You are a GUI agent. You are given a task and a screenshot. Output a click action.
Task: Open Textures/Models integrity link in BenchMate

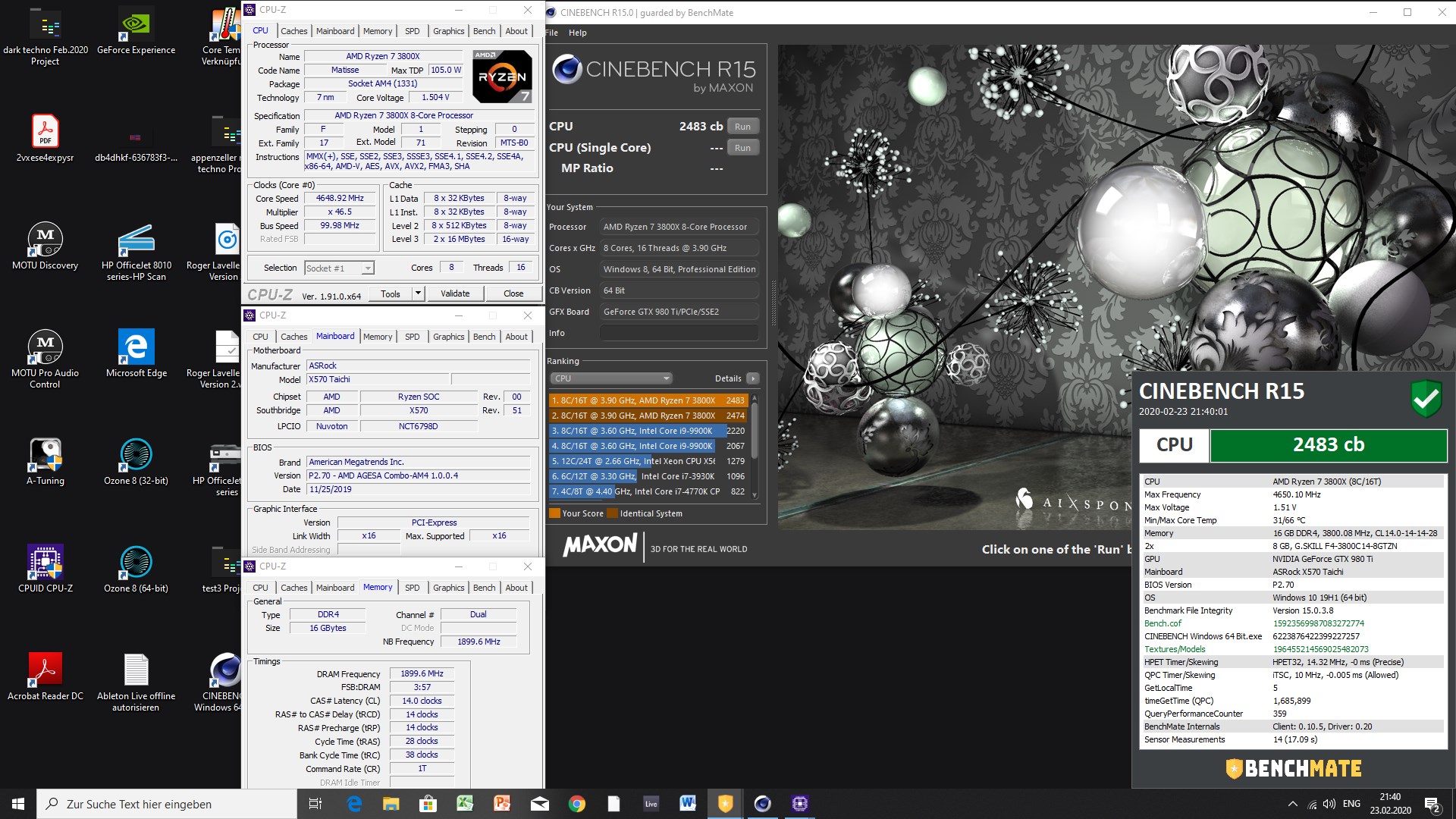click(1175, 649)
